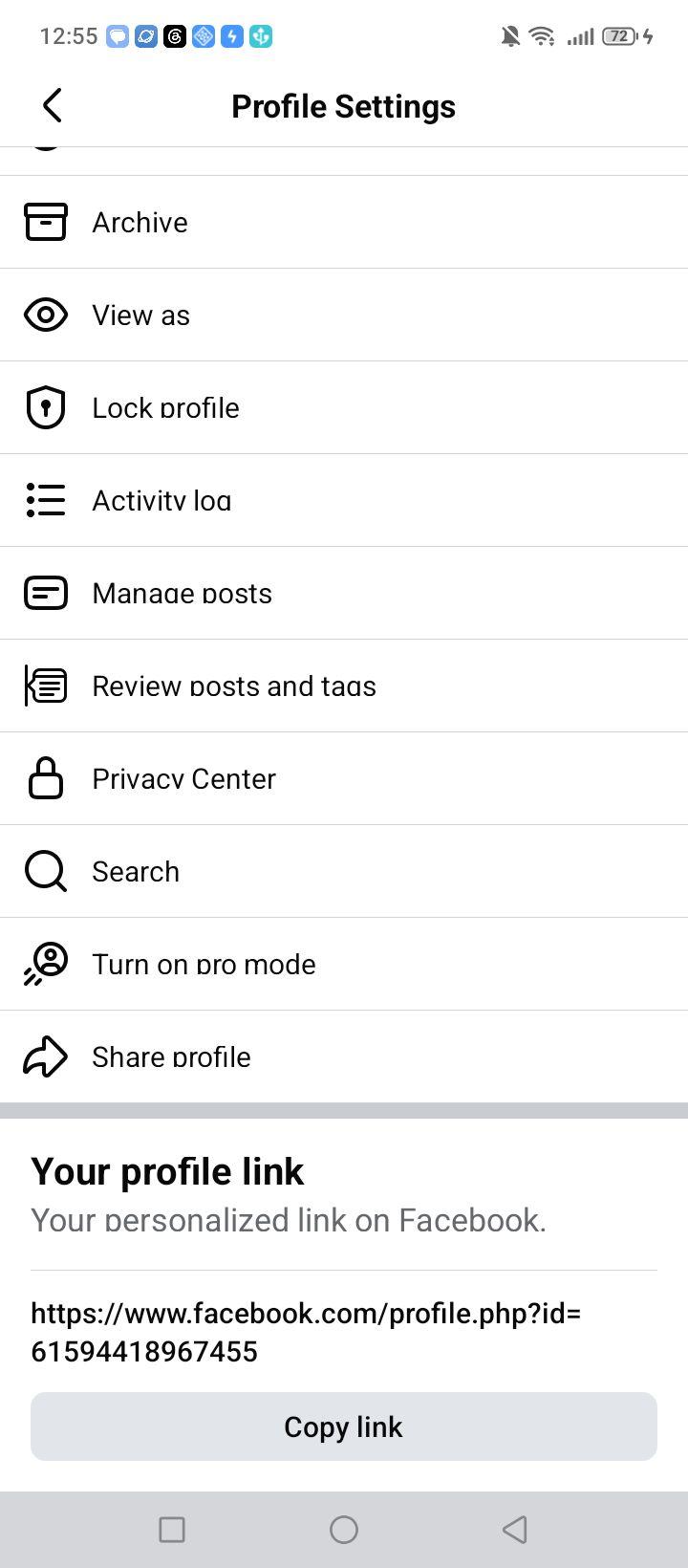The image size is (688, 1568).
Task: Tap the Share profile arrow icon
Action: click(x=46, y=1056)
